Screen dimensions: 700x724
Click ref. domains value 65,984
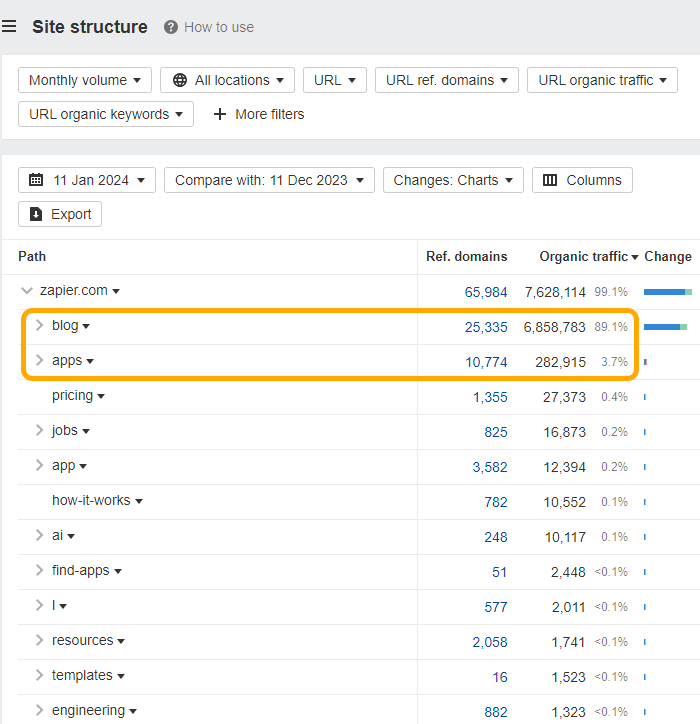coord(486,292)
